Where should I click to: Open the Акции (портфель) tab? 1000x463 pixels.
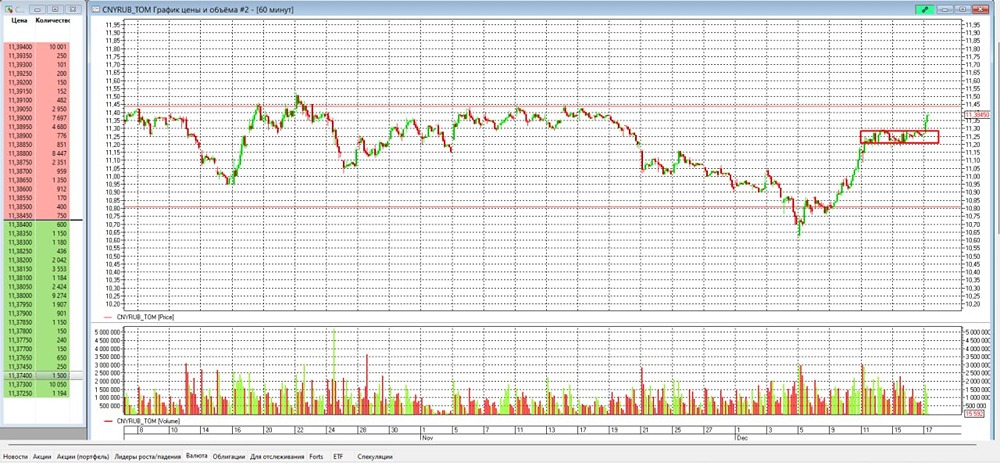(82, 455)
